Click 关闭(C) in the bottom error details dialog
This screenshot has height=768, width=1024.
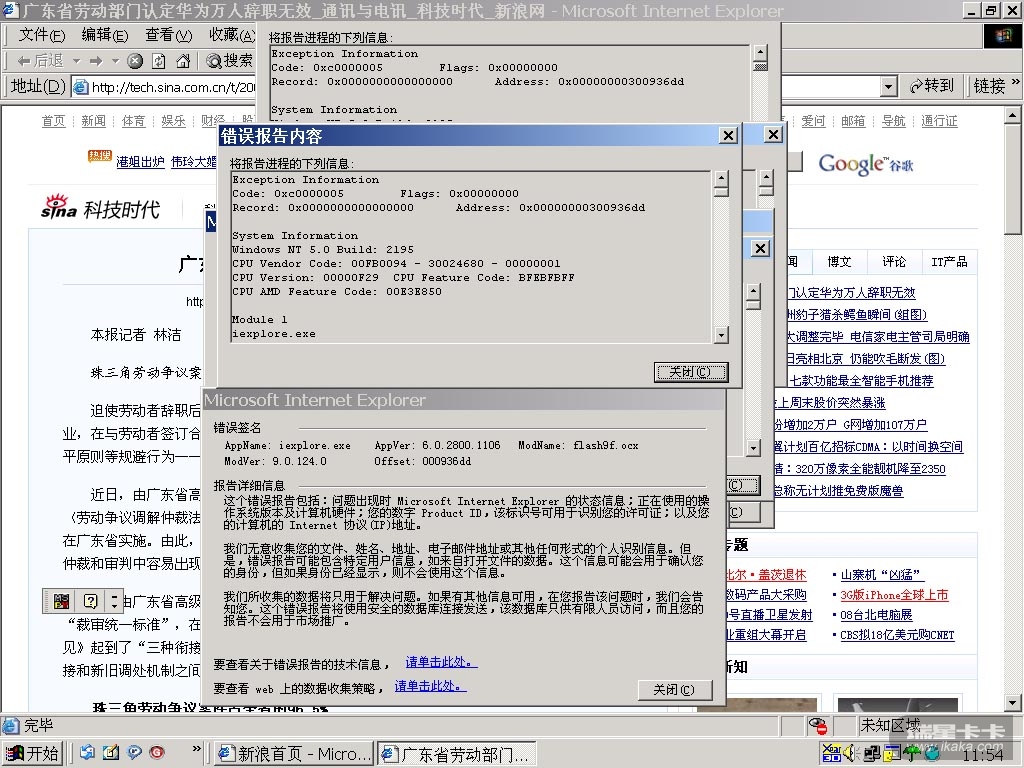pyautogui.click(x=675, y=690)
